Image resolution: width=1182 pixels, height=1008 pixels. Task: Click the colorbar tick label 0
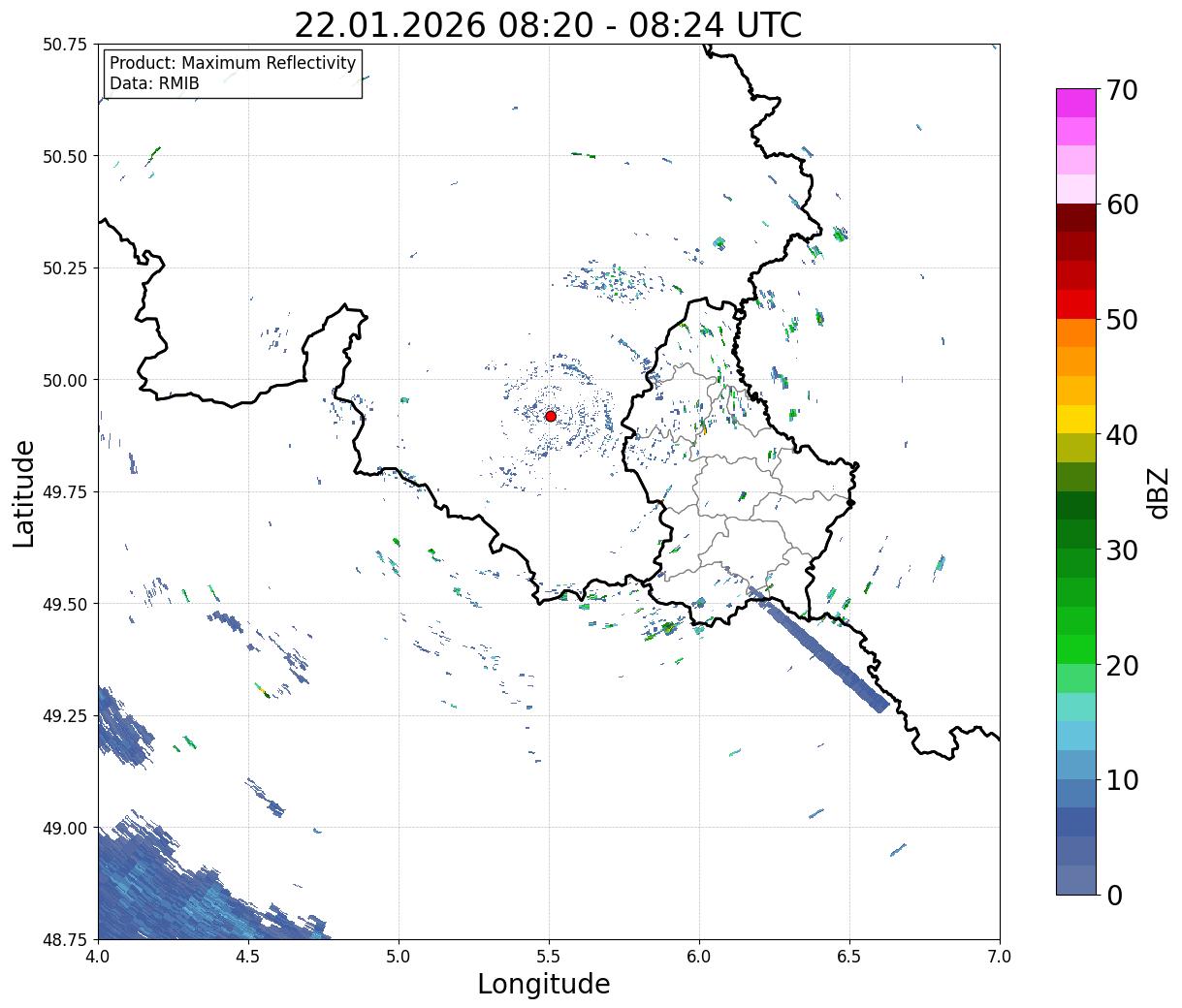point(1114,895)
